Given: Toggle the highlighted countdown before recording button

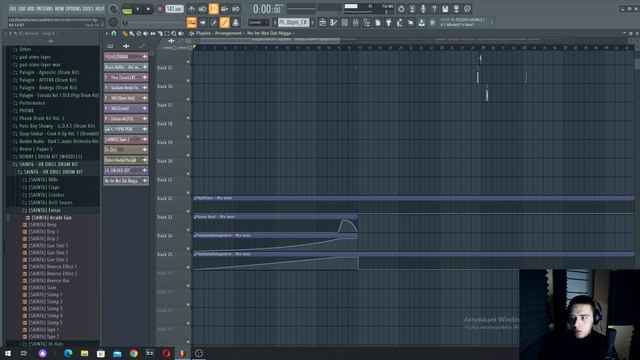Looking at the screenshot, I should pos(213,9).
